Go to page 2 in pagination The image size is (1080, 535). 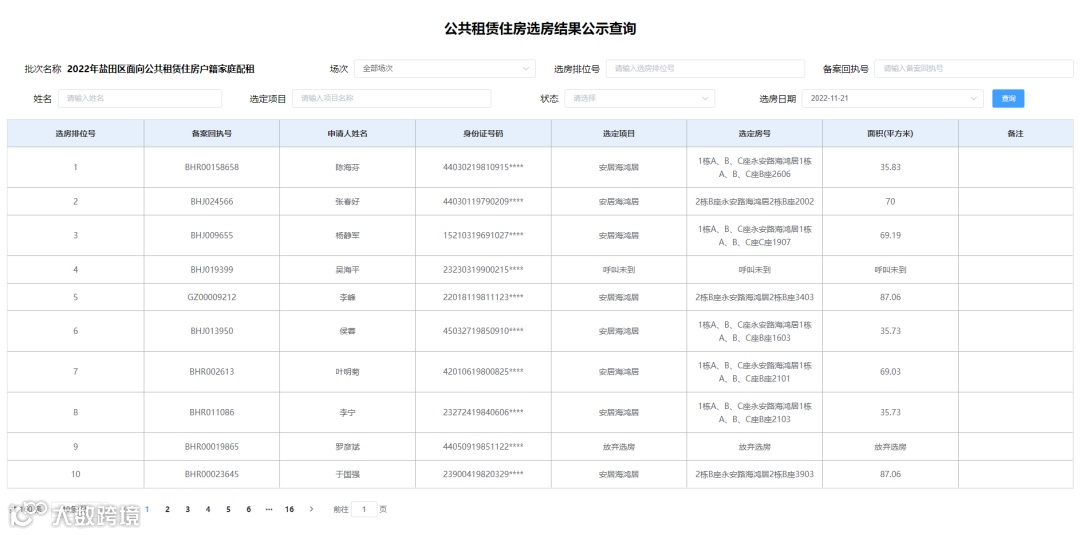(x=167, y=510)
